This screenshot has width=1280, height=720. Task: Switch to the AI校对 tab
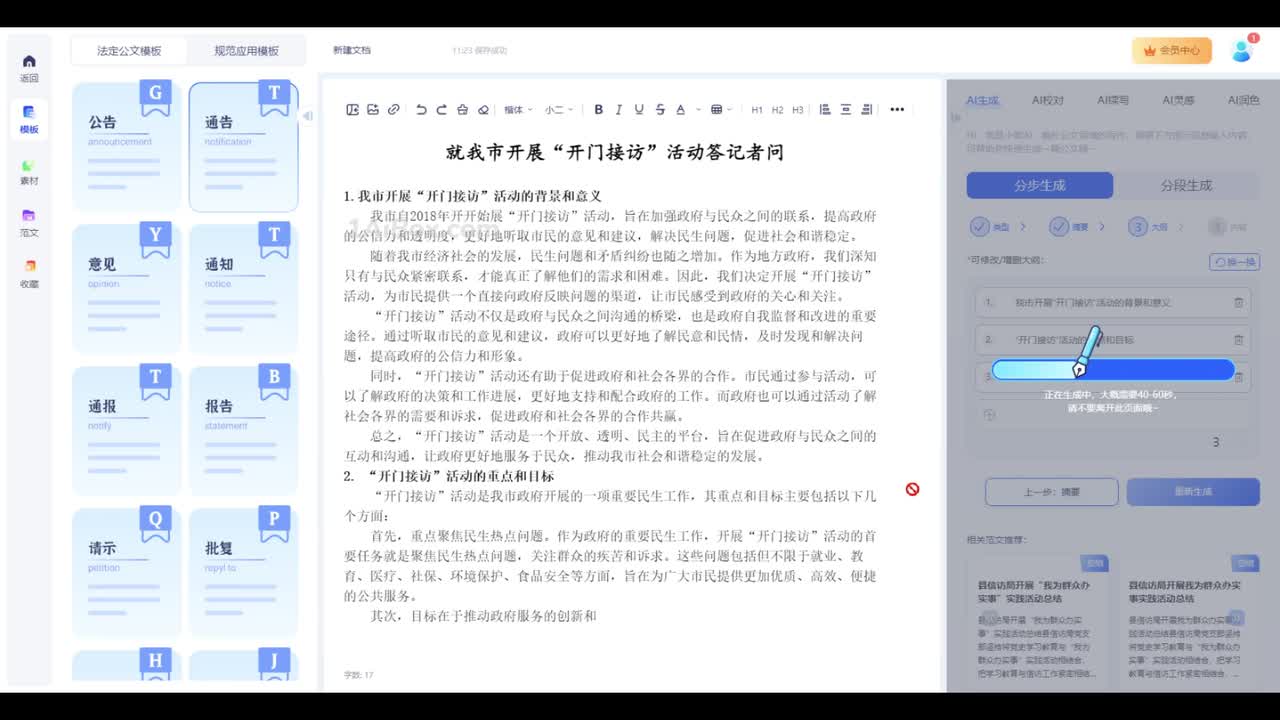[x=1047, y=100]
